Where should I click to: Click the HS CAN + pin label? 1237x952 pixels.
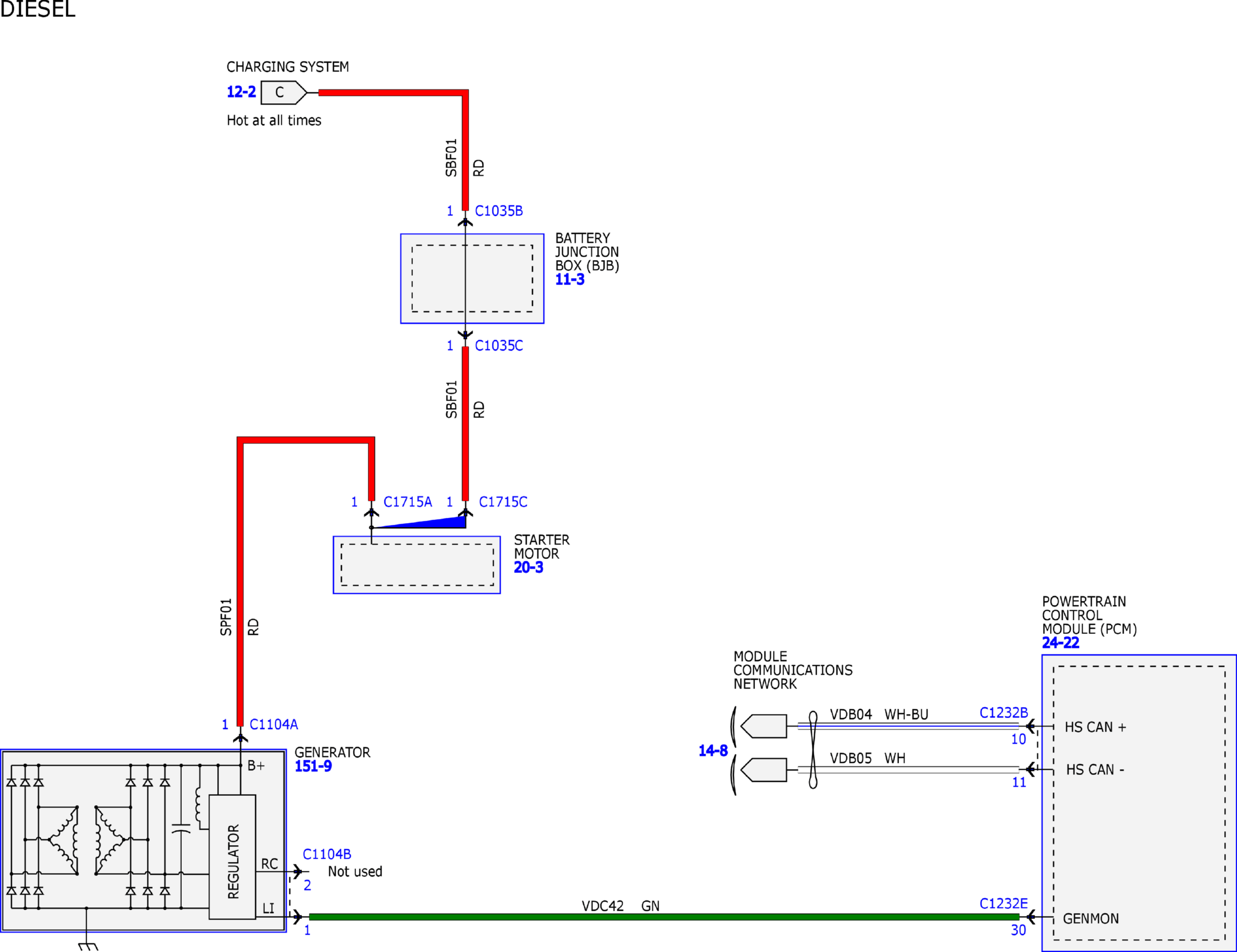point(1095,727)
